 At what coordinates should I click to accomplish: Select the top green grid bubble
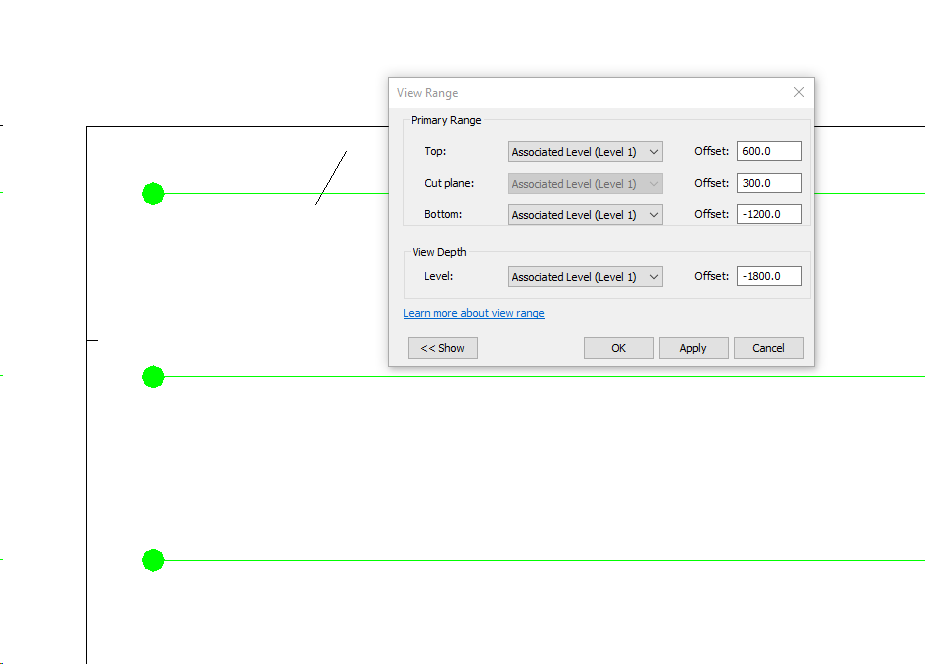[152, 193]
